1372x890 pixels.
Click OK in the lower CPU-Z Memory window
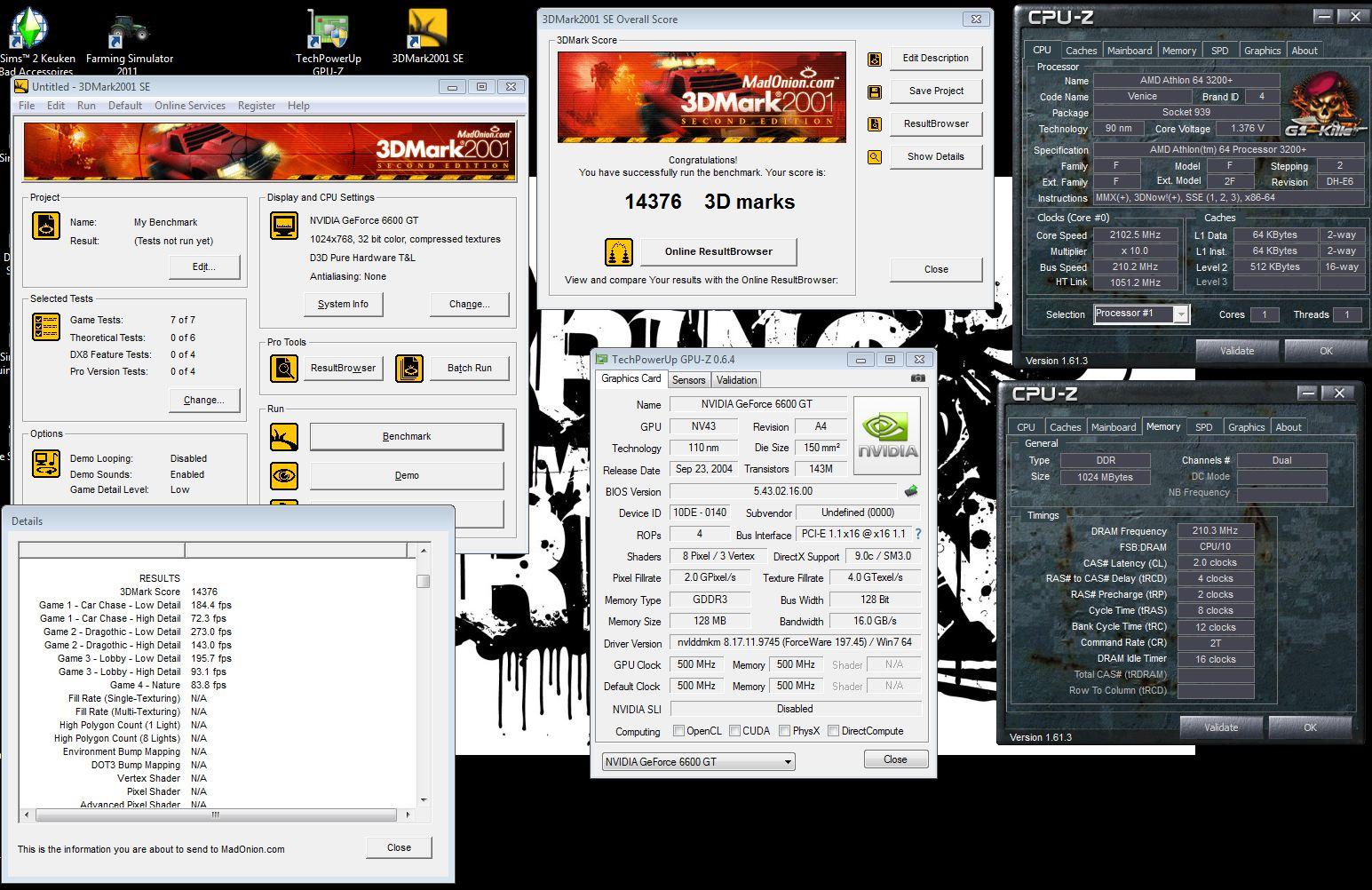(x=1310, y=727)
